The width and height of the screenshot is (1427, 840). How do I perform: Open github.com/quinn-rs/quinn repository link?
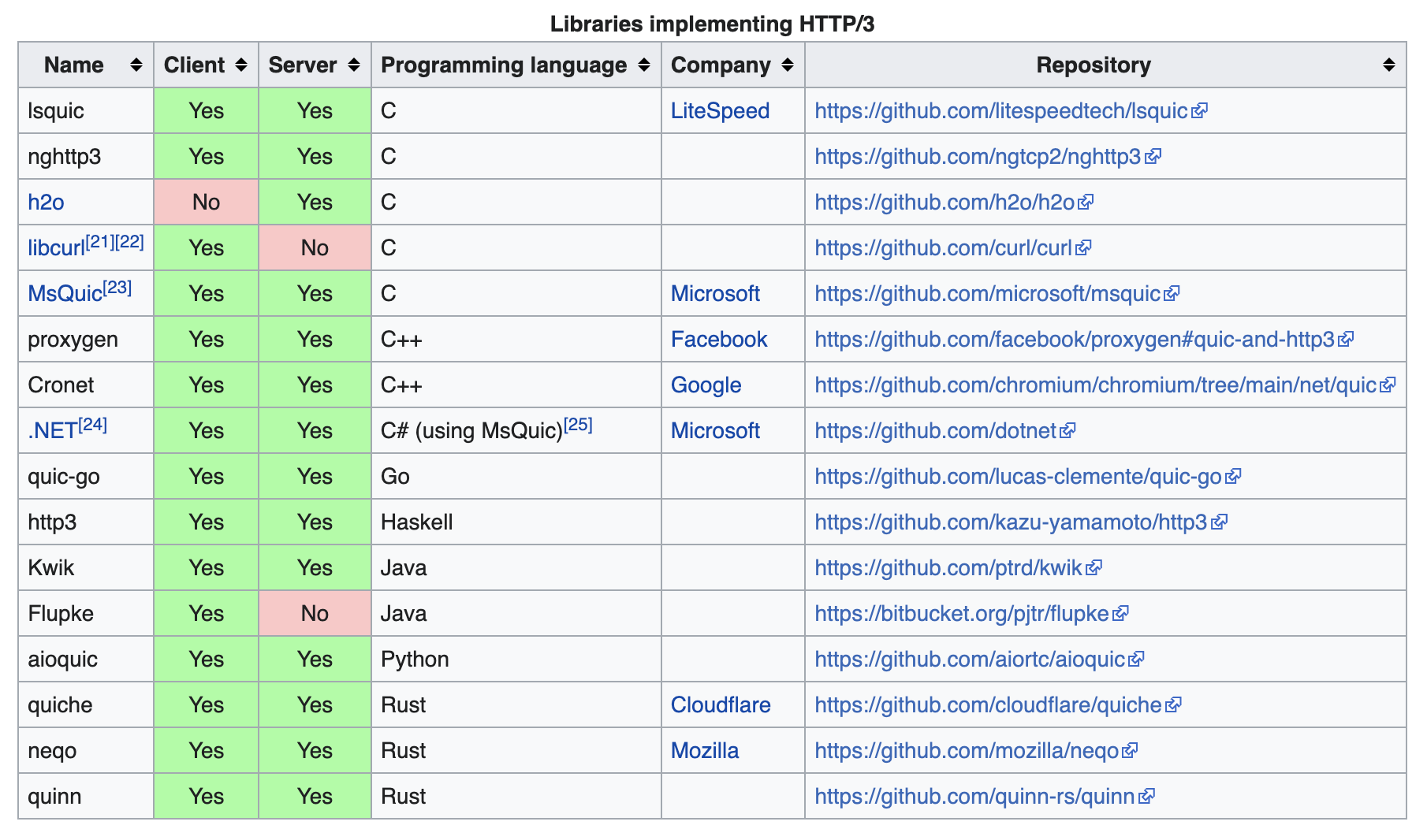975,797
